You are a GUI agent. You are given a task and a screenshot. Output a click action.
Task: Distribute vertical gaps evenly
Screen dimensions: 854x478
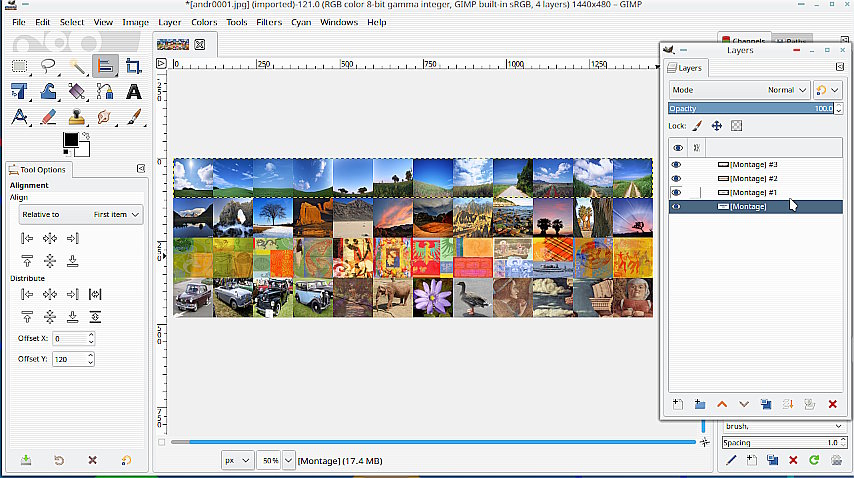(x=95, y=317)
